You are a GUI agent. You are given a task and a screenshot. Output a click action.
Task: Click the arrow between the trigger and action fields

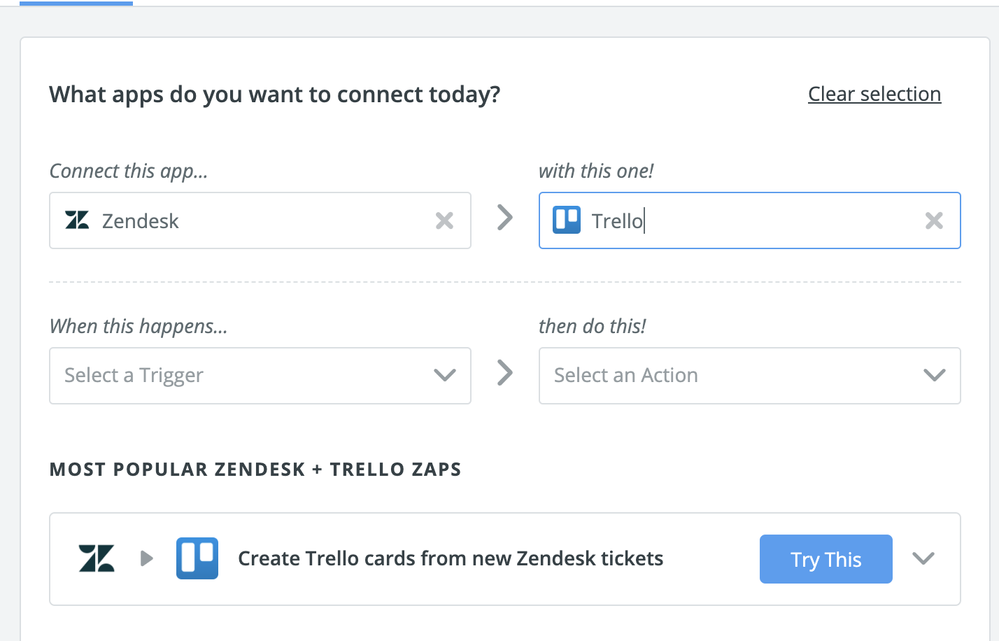[x=505, y=374]
